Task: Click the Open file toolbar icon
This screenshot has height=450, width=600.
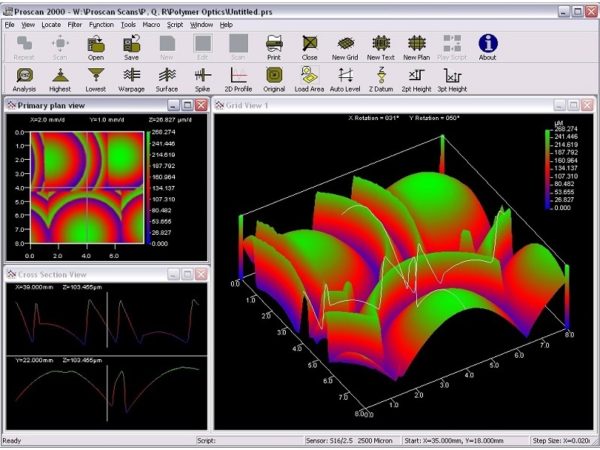Action: pos(96,45)
